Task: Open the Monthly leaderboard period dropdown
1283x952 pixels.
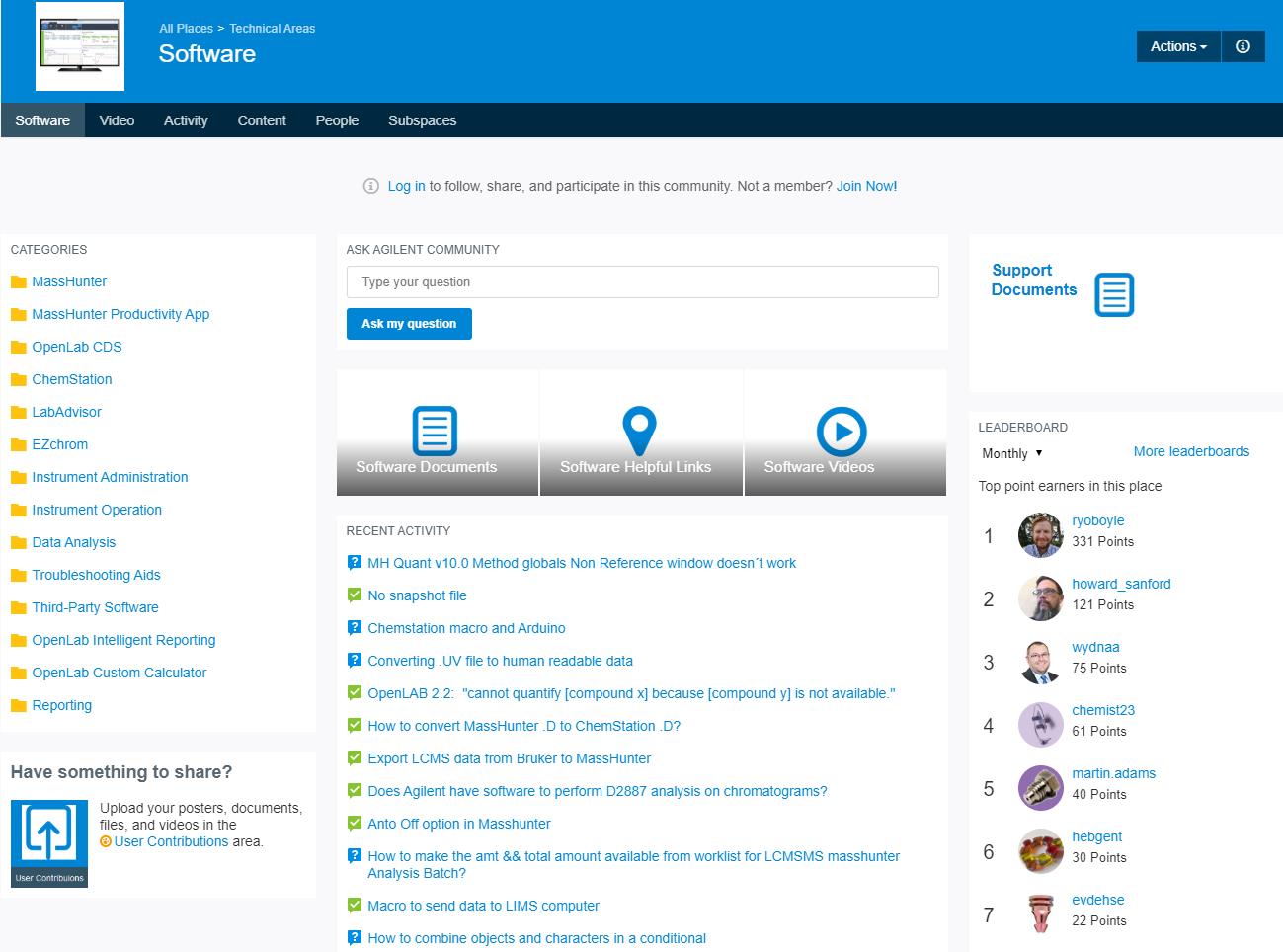Action: (1012, 453)
